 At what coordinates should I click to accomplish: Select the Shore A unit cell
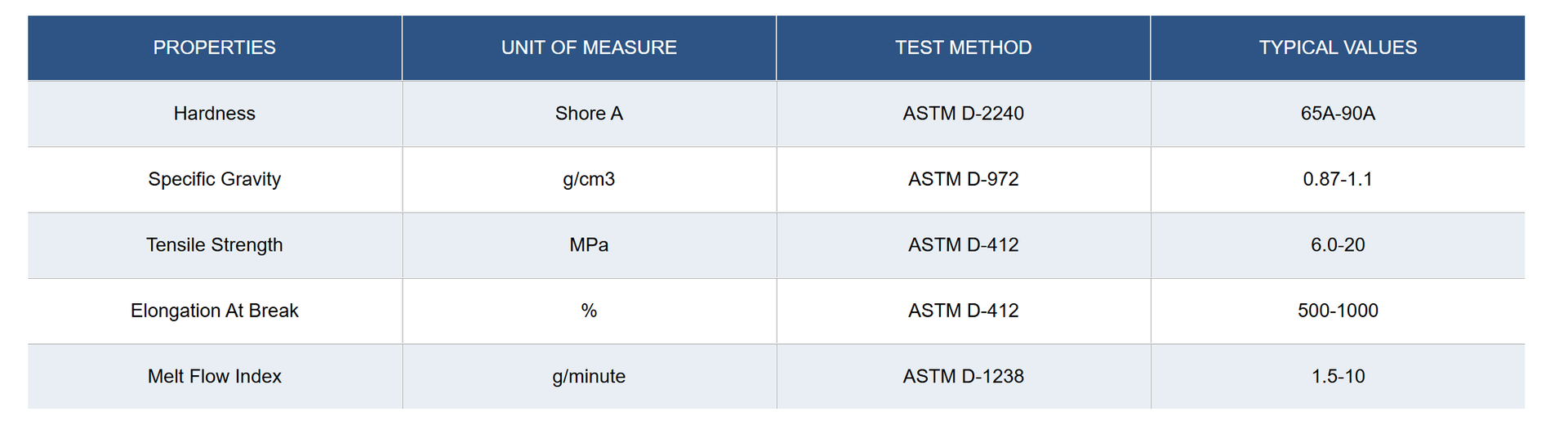[589, 114]
